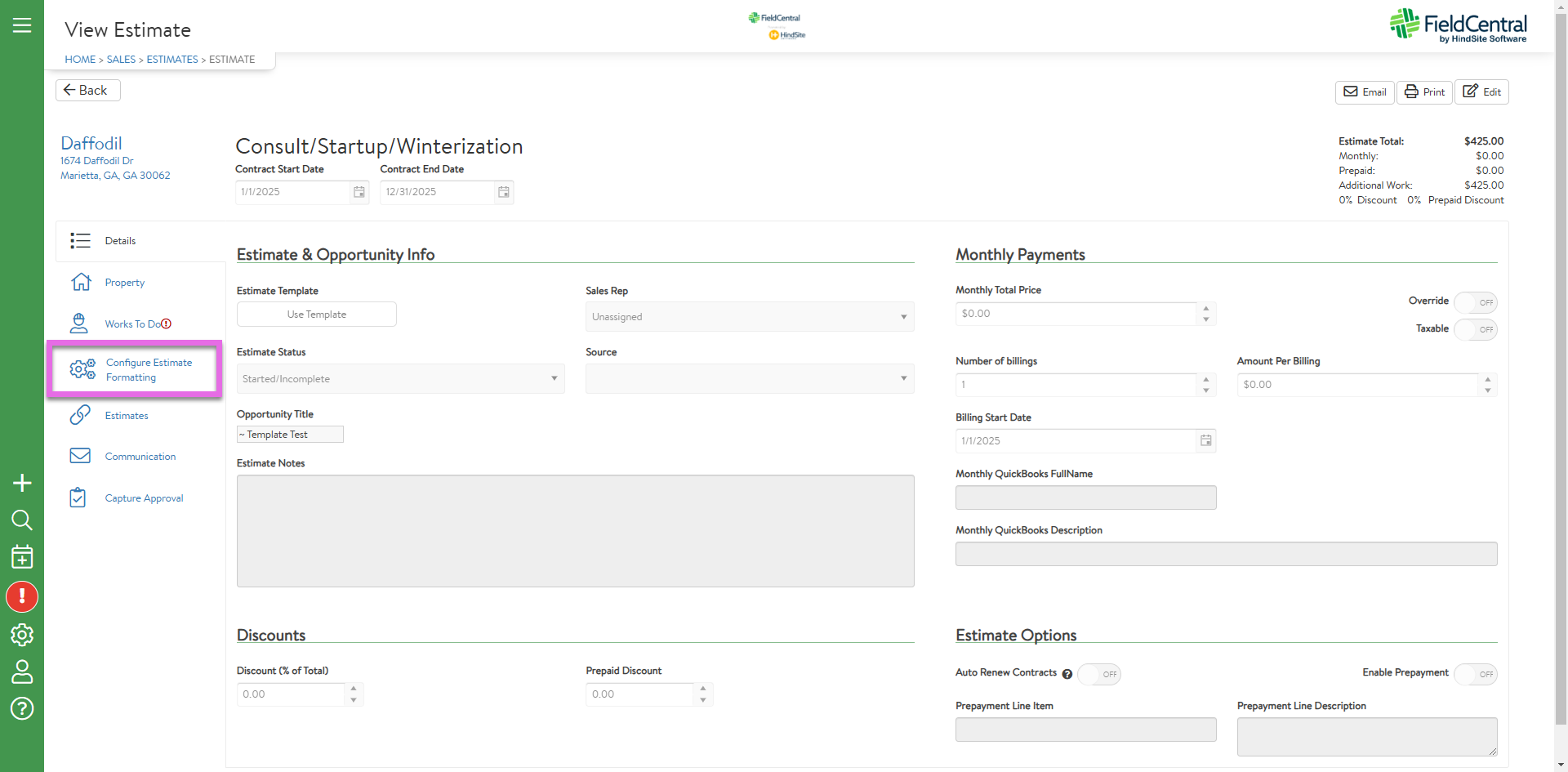Open the calendar add icon in sidebar
The height and width of the screenshot is (772, 1568).
click(22, 557)
